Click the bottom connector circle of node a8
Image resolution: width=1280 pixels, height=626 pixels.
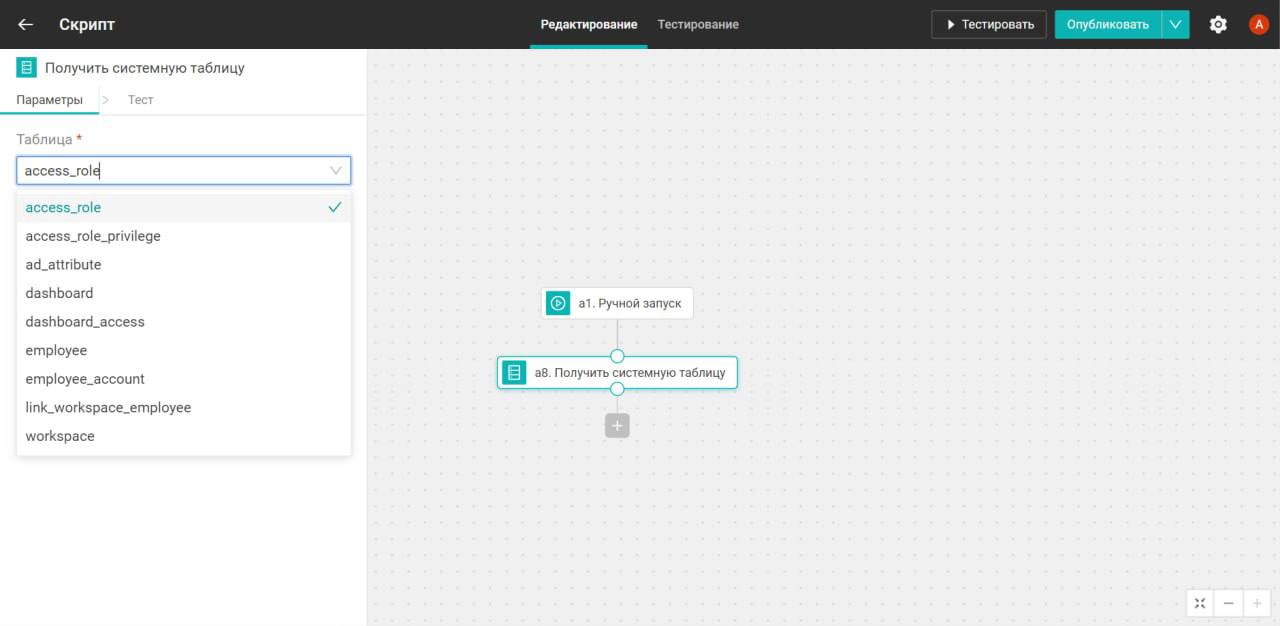coord(617,389)
